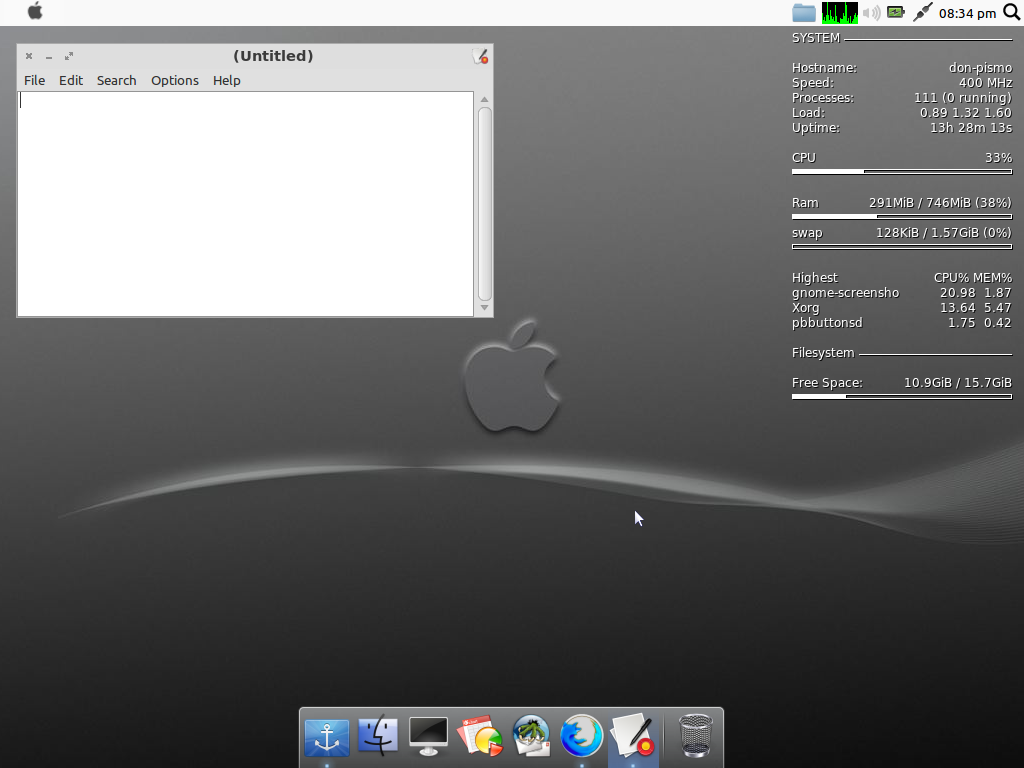
Task: Click the load values 0.89 1.32 1.60
Action: pyautogui.click(x=966, y=113)
